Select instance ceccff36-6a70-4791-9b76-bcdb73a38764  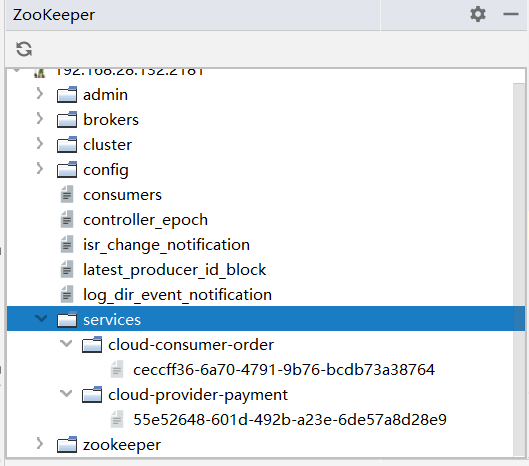[284, 369]
